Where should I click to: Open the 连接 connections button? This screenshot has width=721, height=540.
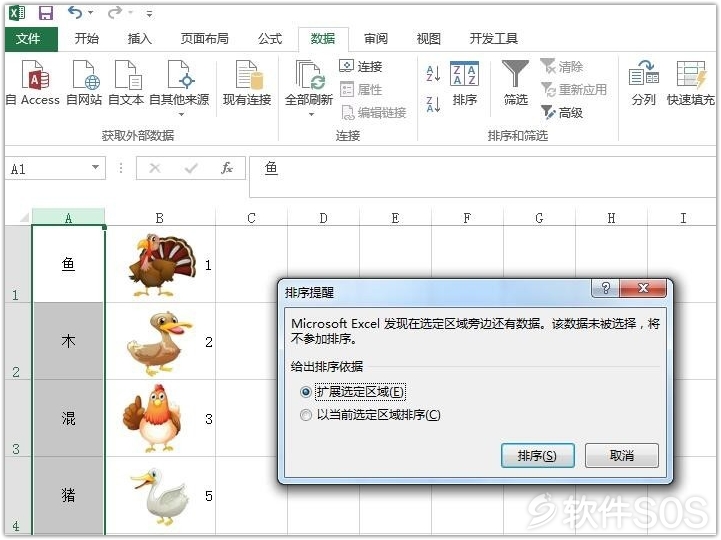coord(360,67)
